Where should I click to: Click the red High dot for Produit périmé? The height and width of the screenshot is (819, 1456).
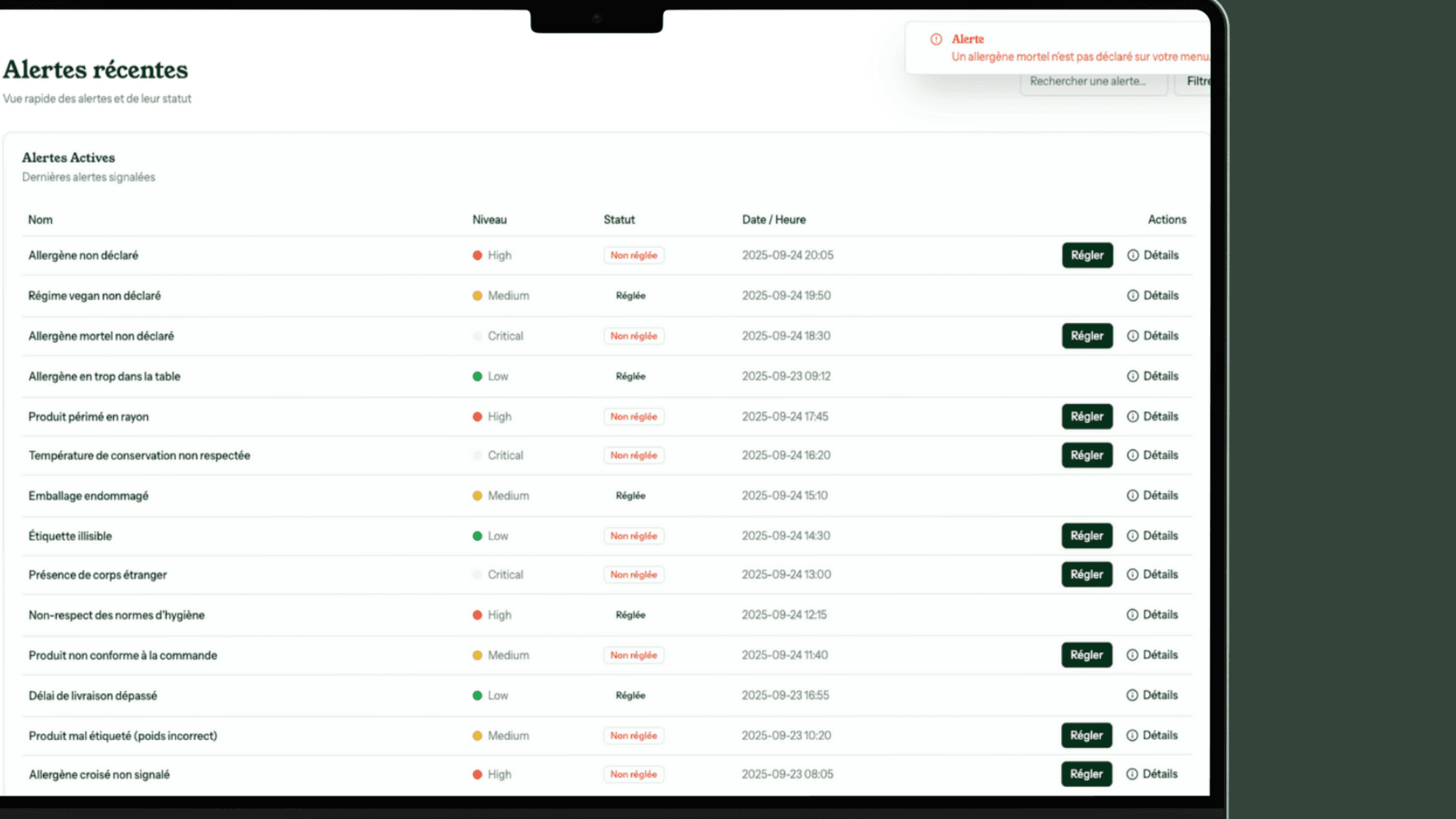click(x=478, y=417)
